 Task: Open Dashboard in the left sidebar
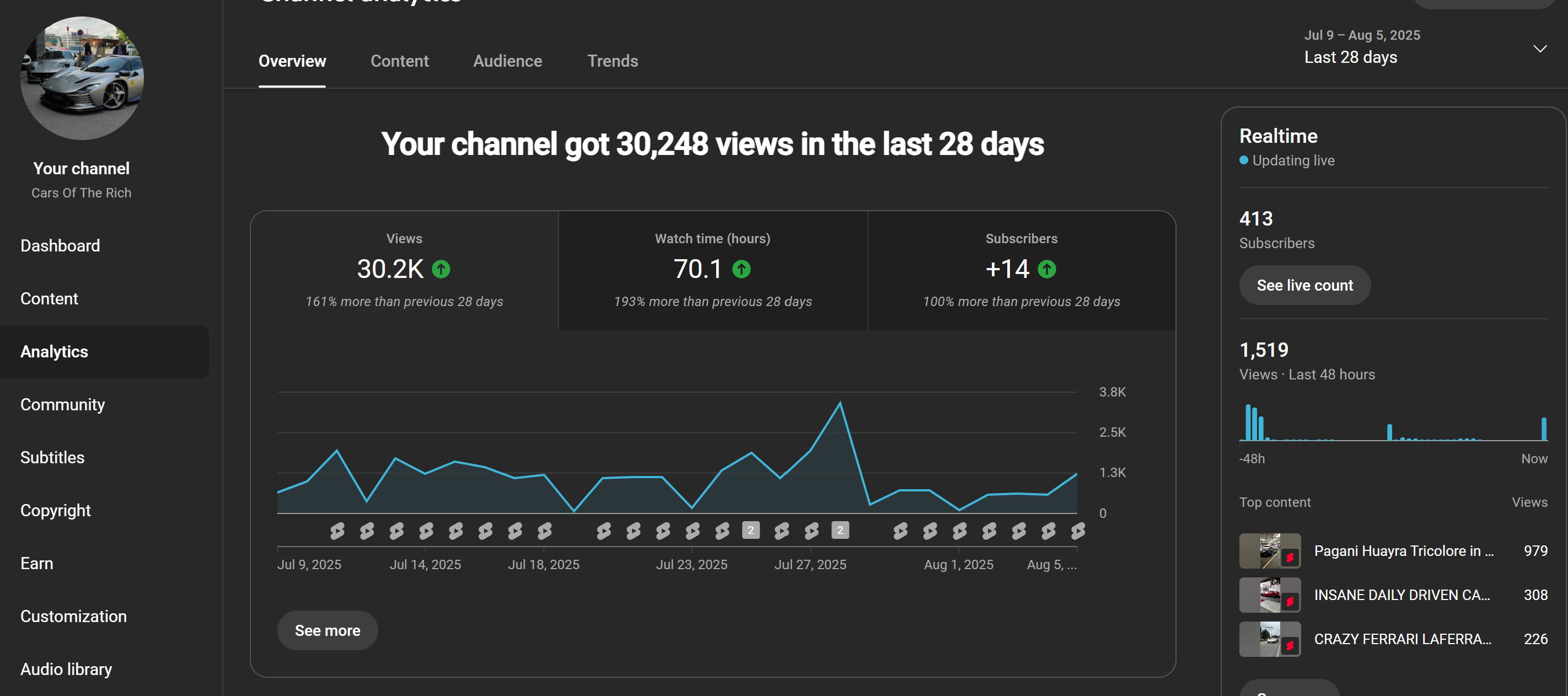point(60,245)
